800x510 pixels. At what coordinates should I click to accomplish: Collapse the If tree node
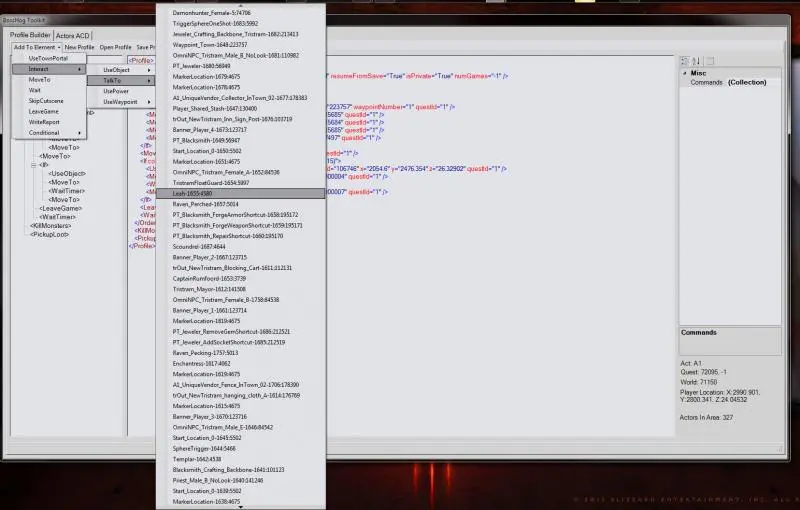pyautogui.click(x=33, y=165)
